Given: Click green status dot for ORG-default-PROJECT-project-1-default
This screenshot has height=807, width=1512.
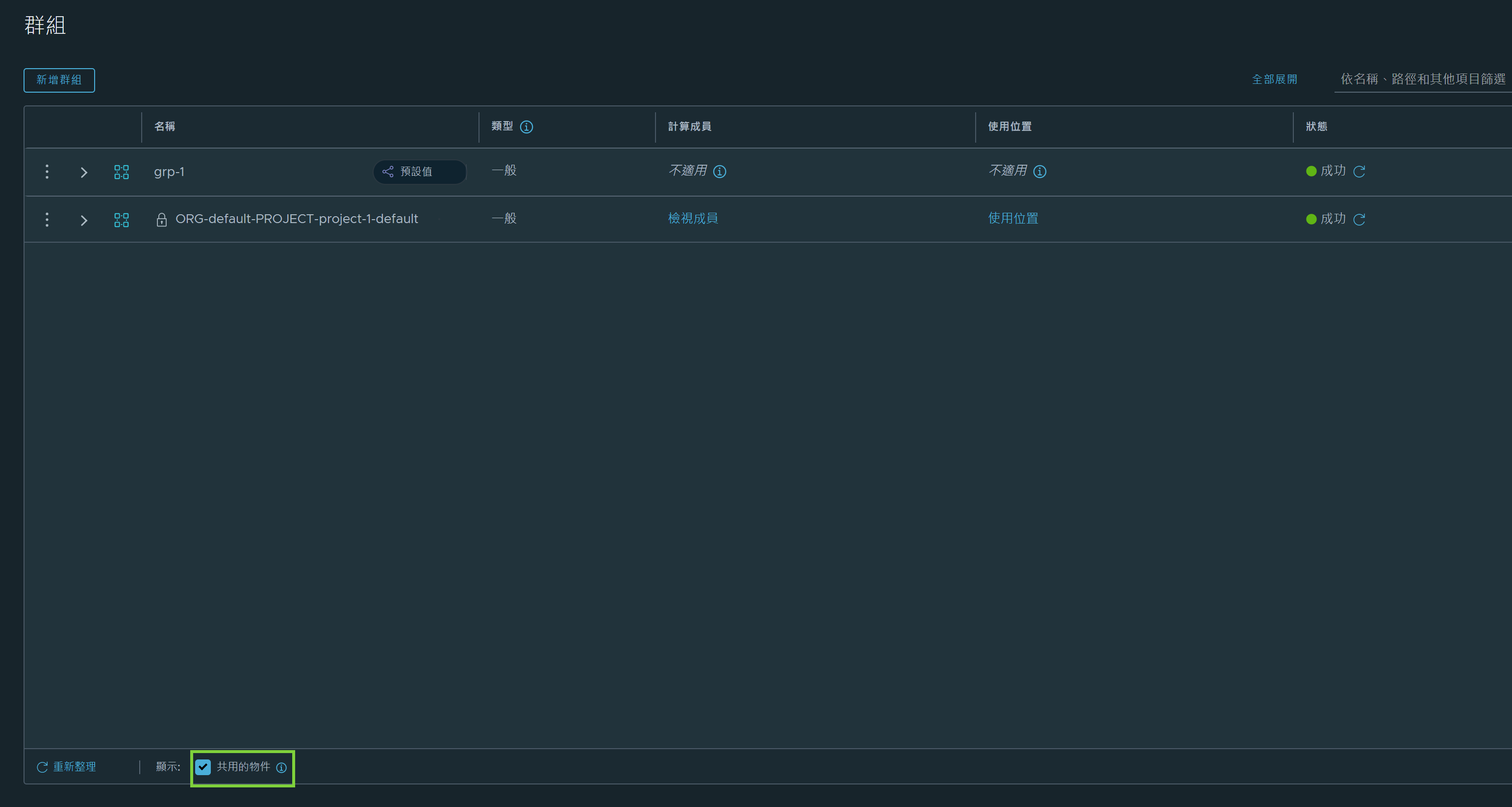Looking at the screenshot, I should click(1311, 220).
